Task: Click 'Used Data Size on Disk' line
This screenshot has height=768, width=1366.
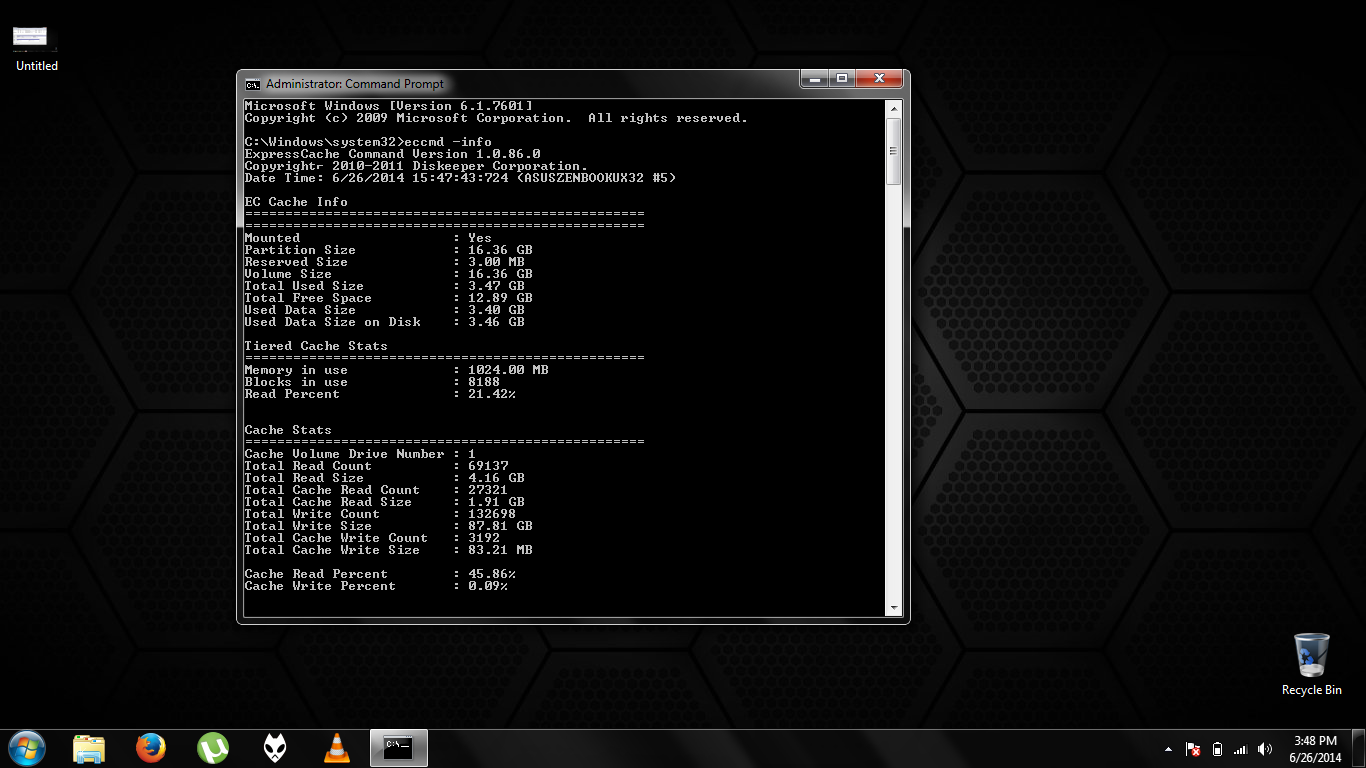Action: pyautogui.click(x=384, y=322)
